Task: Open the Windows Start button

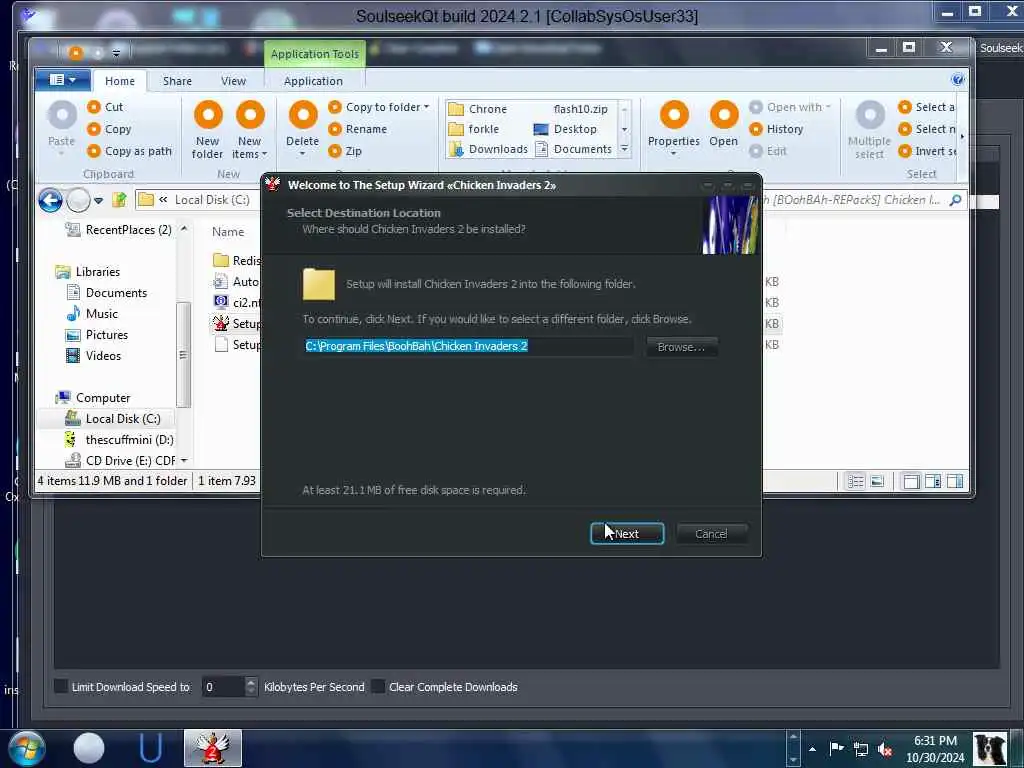Action: click(x=27, y=748)
